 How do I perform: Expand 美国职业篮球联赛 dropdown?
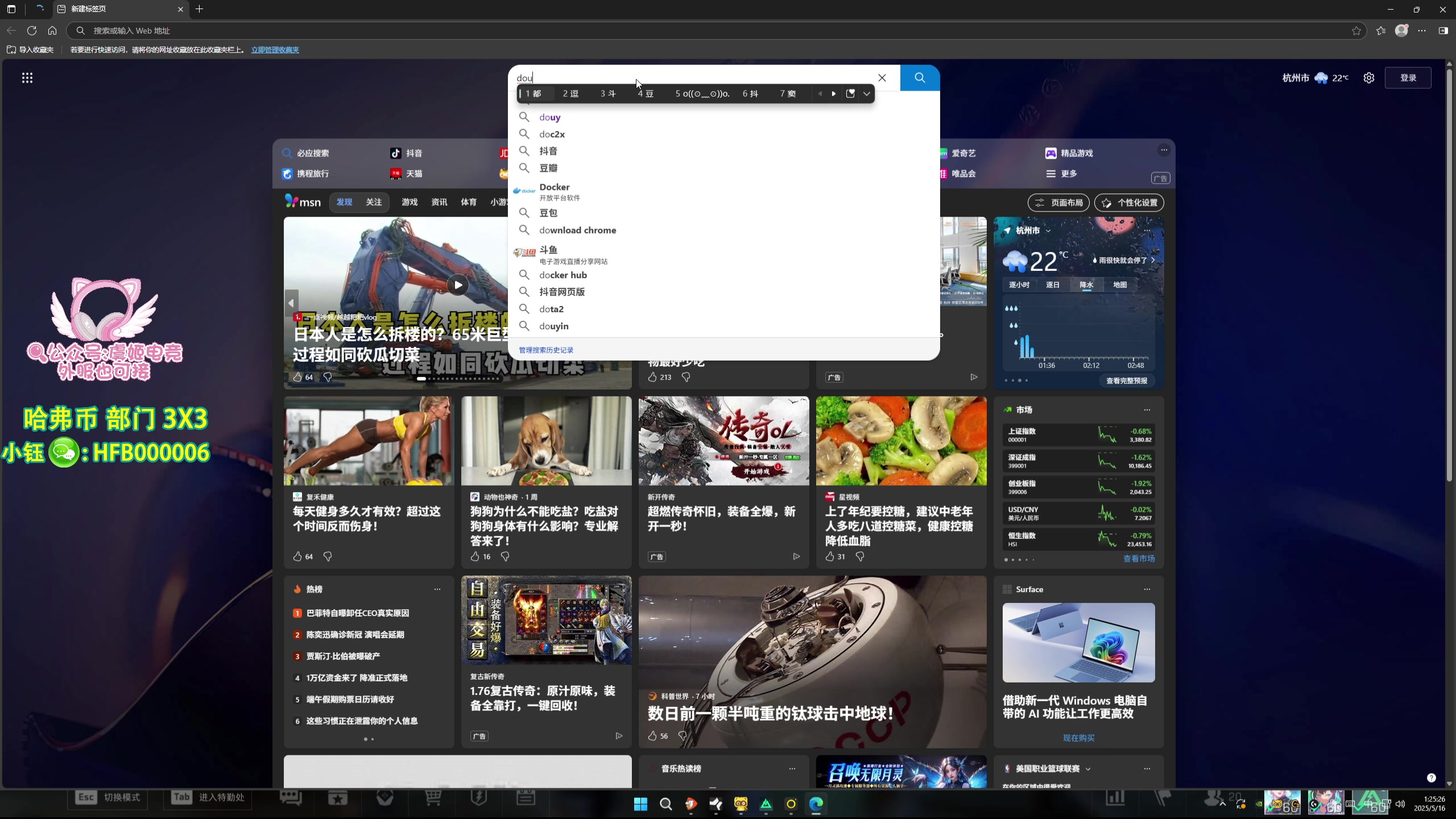coord(1088,768)
